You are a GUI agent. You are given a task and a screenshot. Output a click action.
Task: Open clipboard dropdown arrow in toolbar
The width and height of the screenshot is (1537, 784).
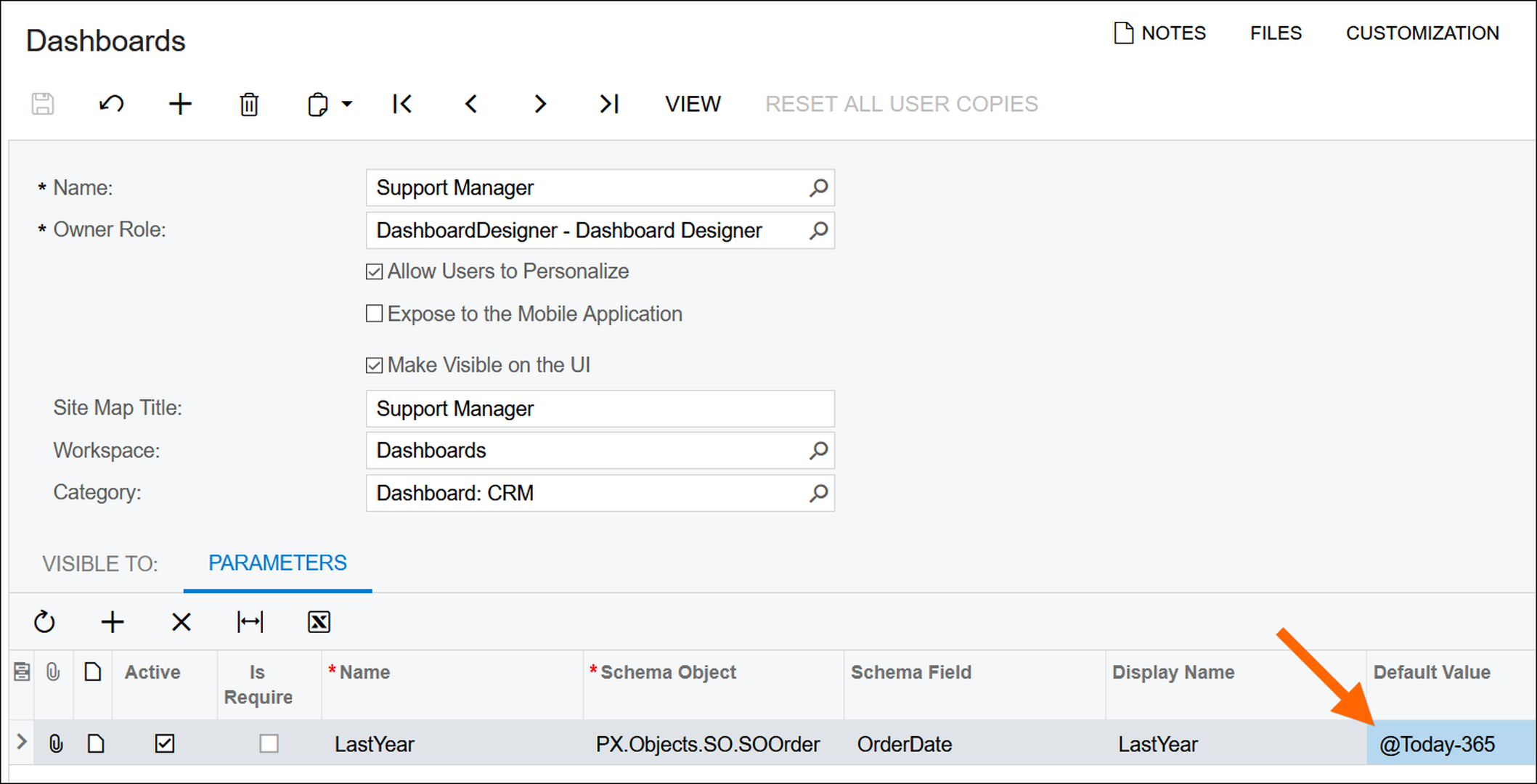[x=347, y=104]
